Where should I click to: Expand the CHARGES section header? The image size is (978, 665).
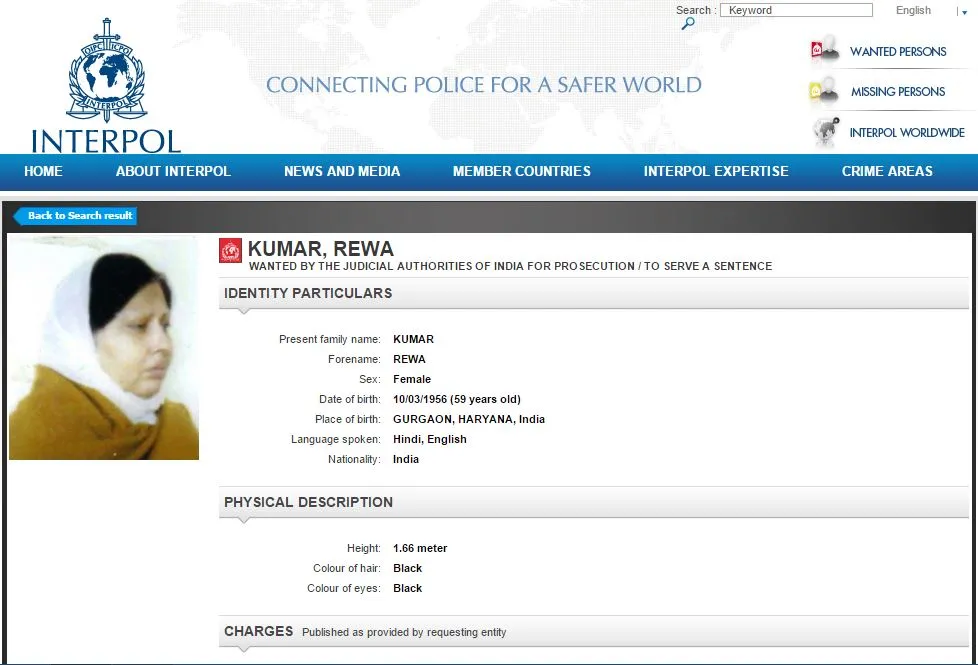(594, 631)
